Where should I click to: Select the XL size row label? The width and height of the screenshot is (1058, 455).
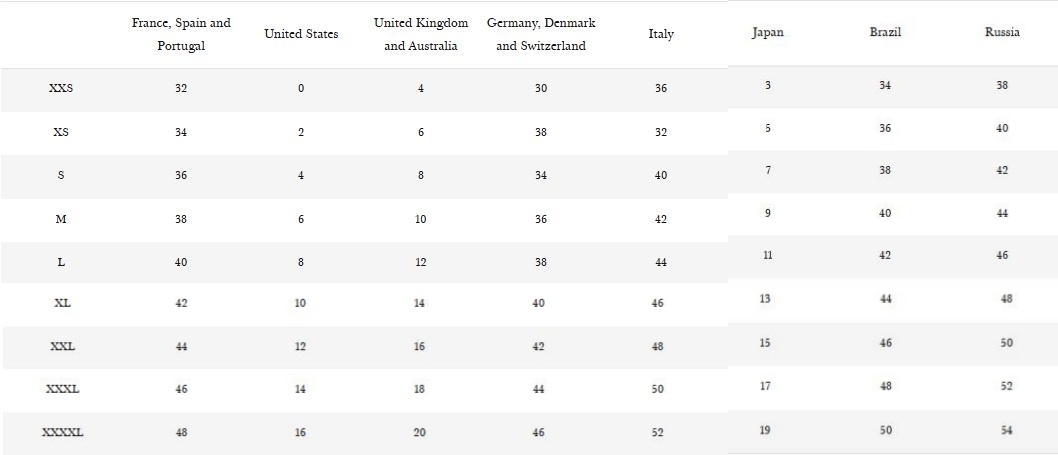click(61, 303)
